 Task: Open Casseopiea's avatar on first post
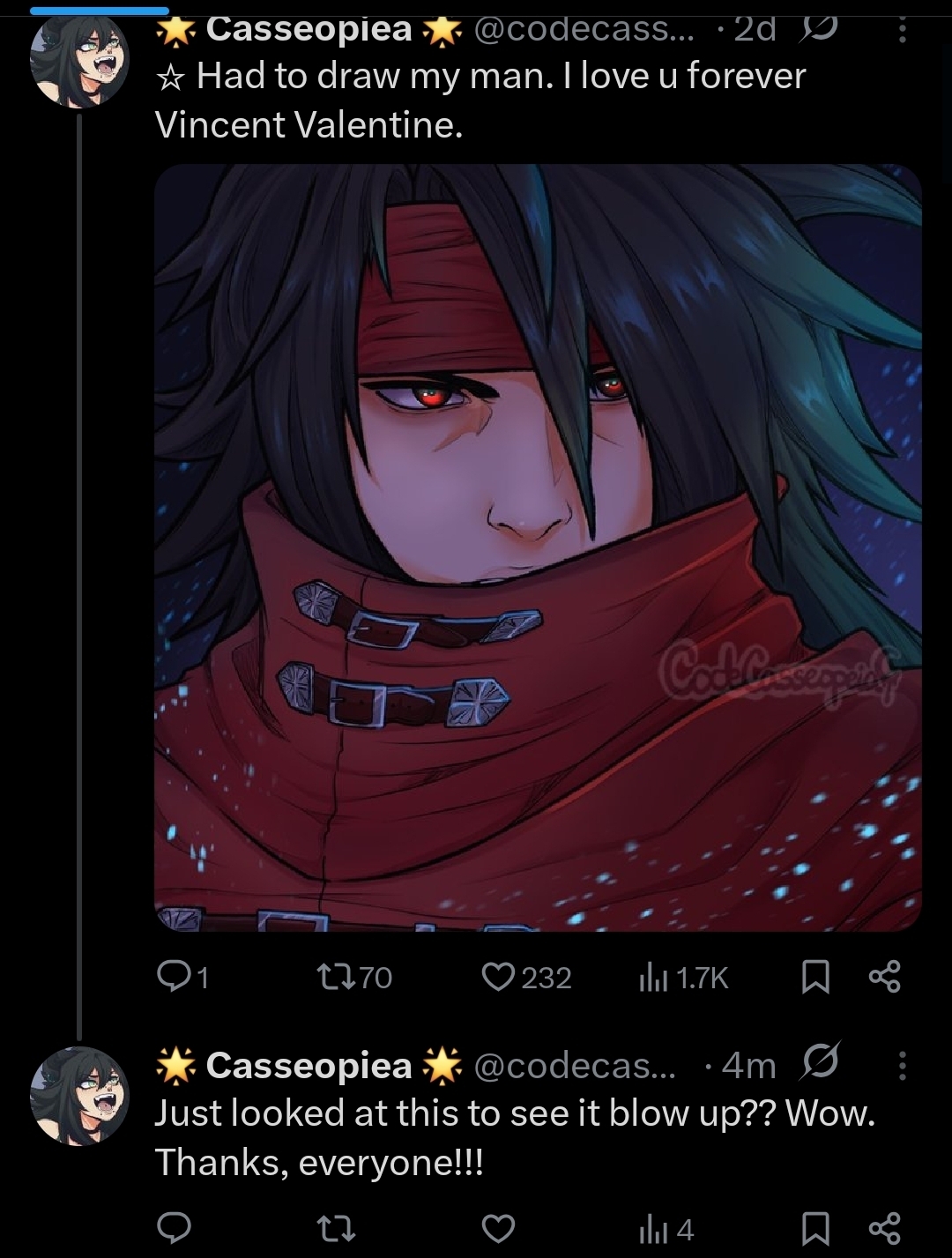80,58
